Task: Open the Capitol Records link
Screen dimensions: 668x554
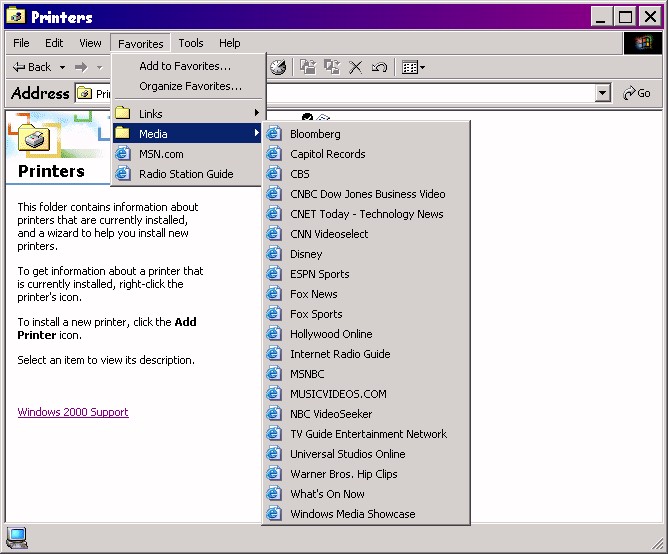Action: coord(366,154)
